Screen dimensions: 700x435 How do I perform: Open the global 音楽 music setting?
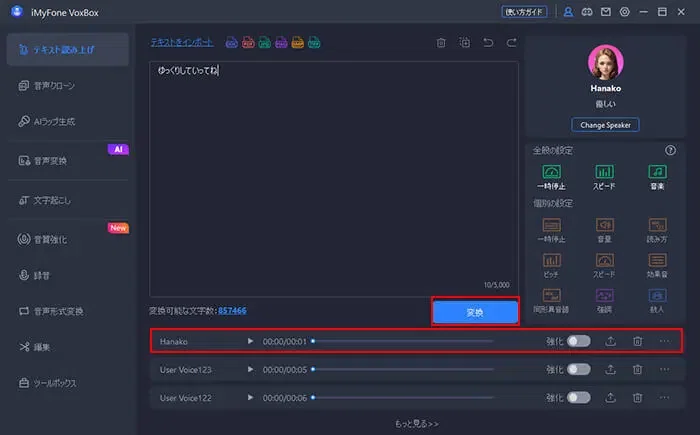pyautogui.click(x=657, y=177)
